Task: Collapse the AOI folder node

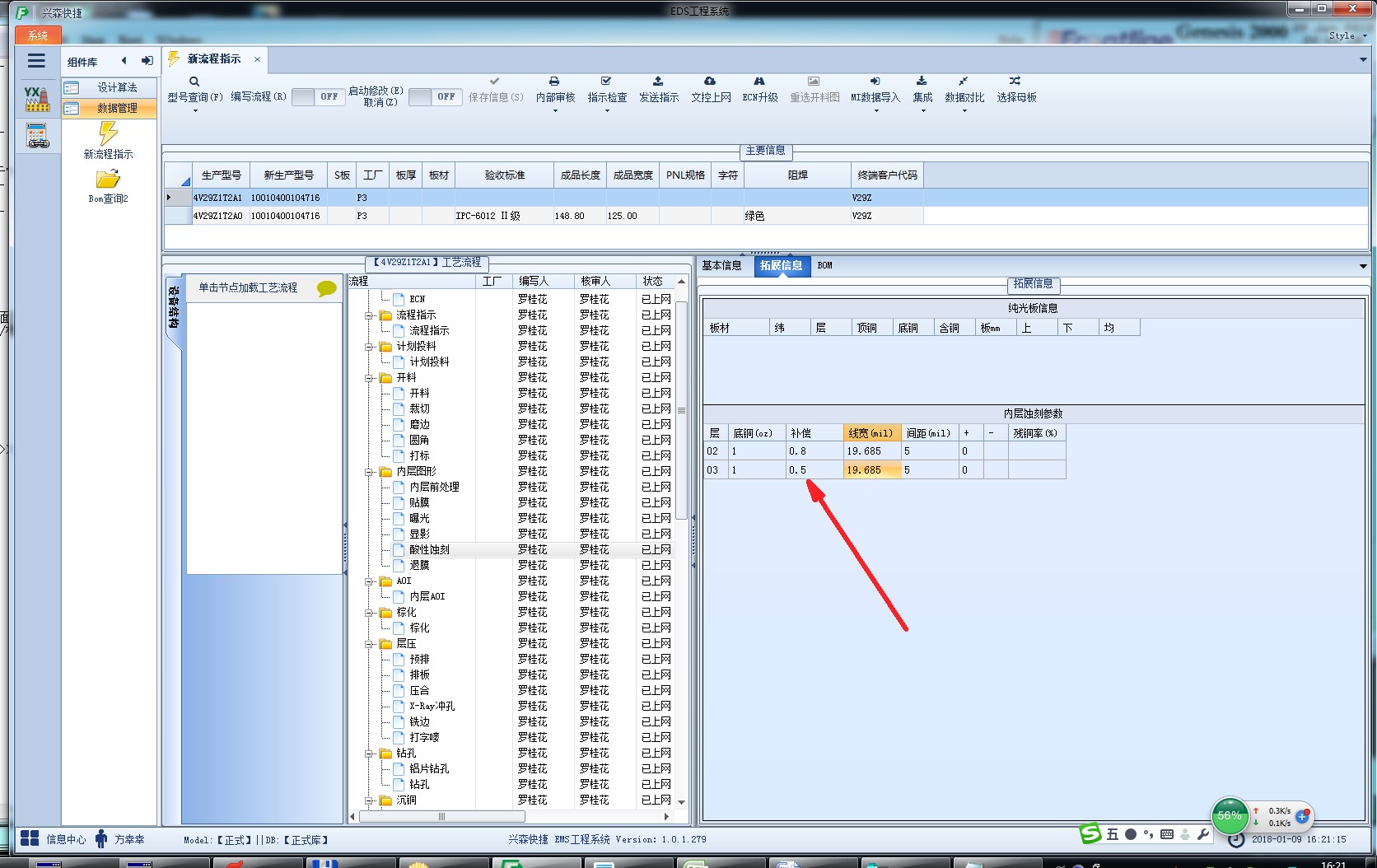Action: coord(370,581)
